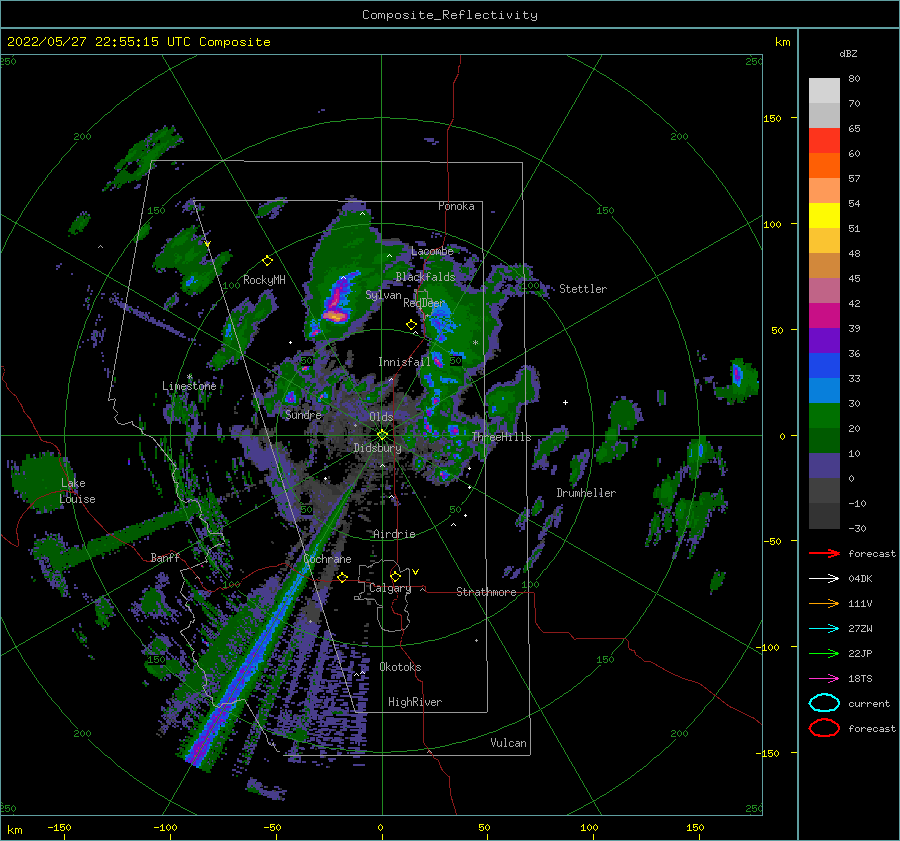
Task: Pick the red 60-65 dBZ color swatch
Action: pyautogui.click(x=824, y=140)
